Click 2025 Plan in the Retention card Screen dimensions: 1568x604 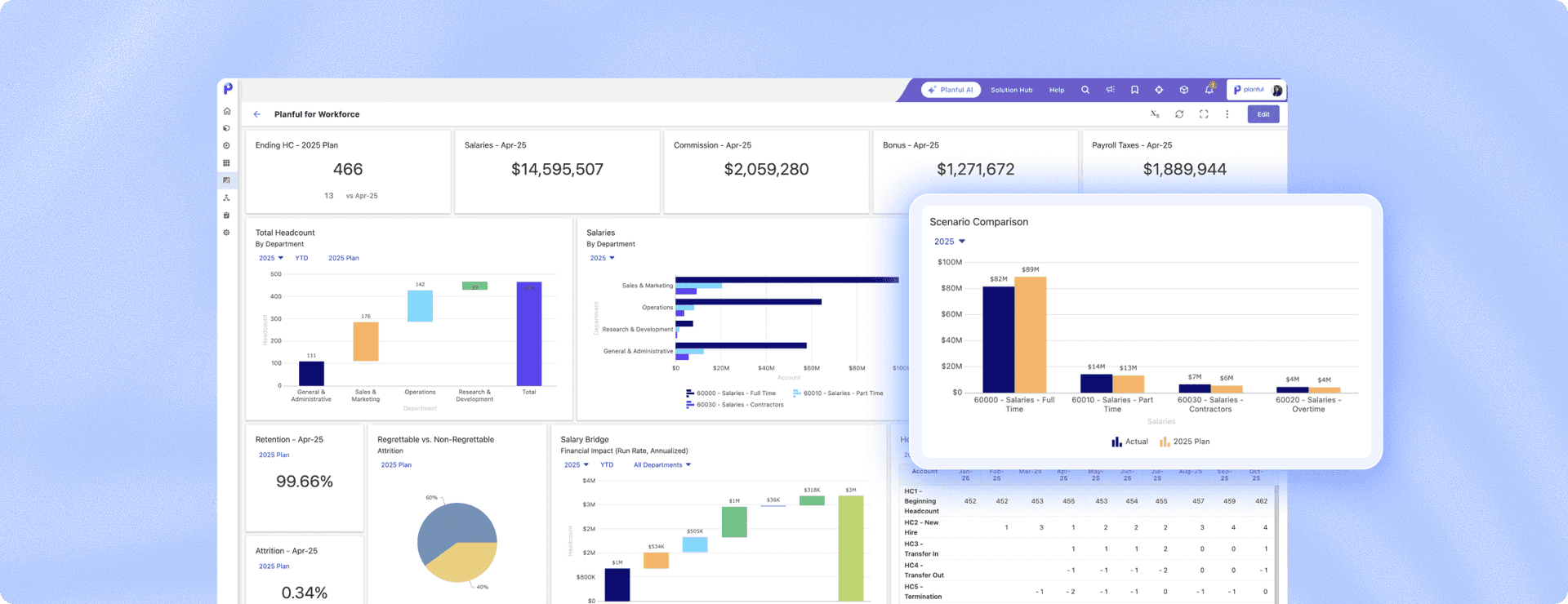[274, 455]
